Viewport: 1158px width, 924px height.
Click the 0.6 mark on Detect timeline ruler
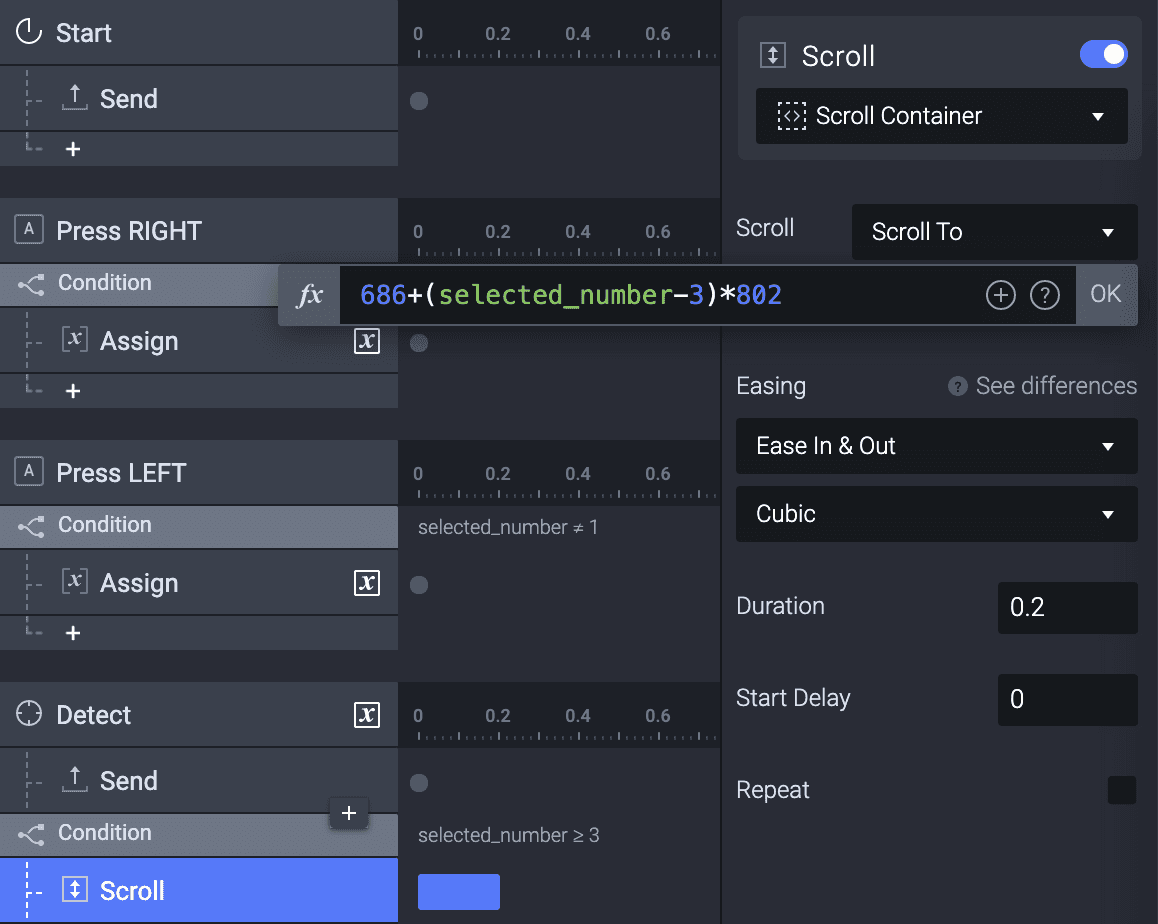657,716
